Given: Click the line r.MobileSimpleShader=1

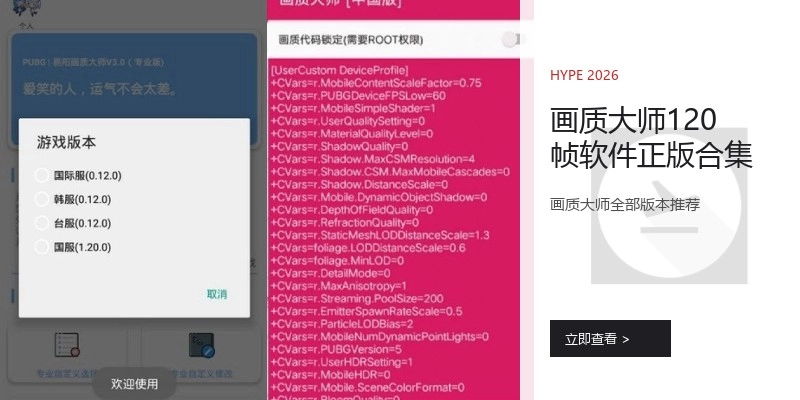Looking at the screenshot, I should click(x=353, y=109).
